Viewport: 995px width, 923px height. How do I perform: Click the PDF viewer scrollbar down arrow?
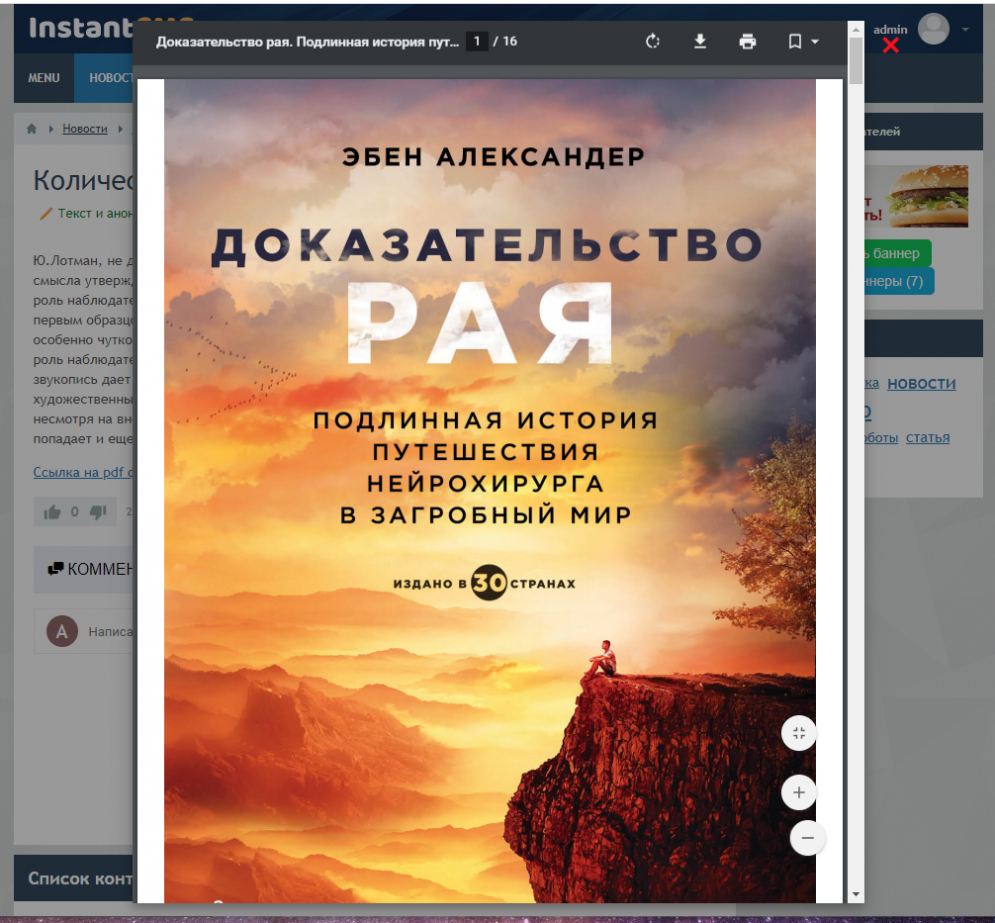tap(855, 894)
